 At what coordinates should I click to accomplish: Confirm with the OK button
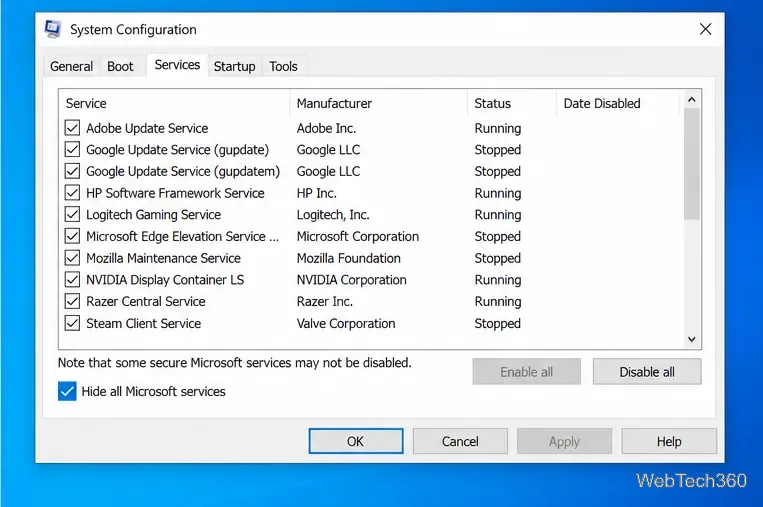click(356, 441)
